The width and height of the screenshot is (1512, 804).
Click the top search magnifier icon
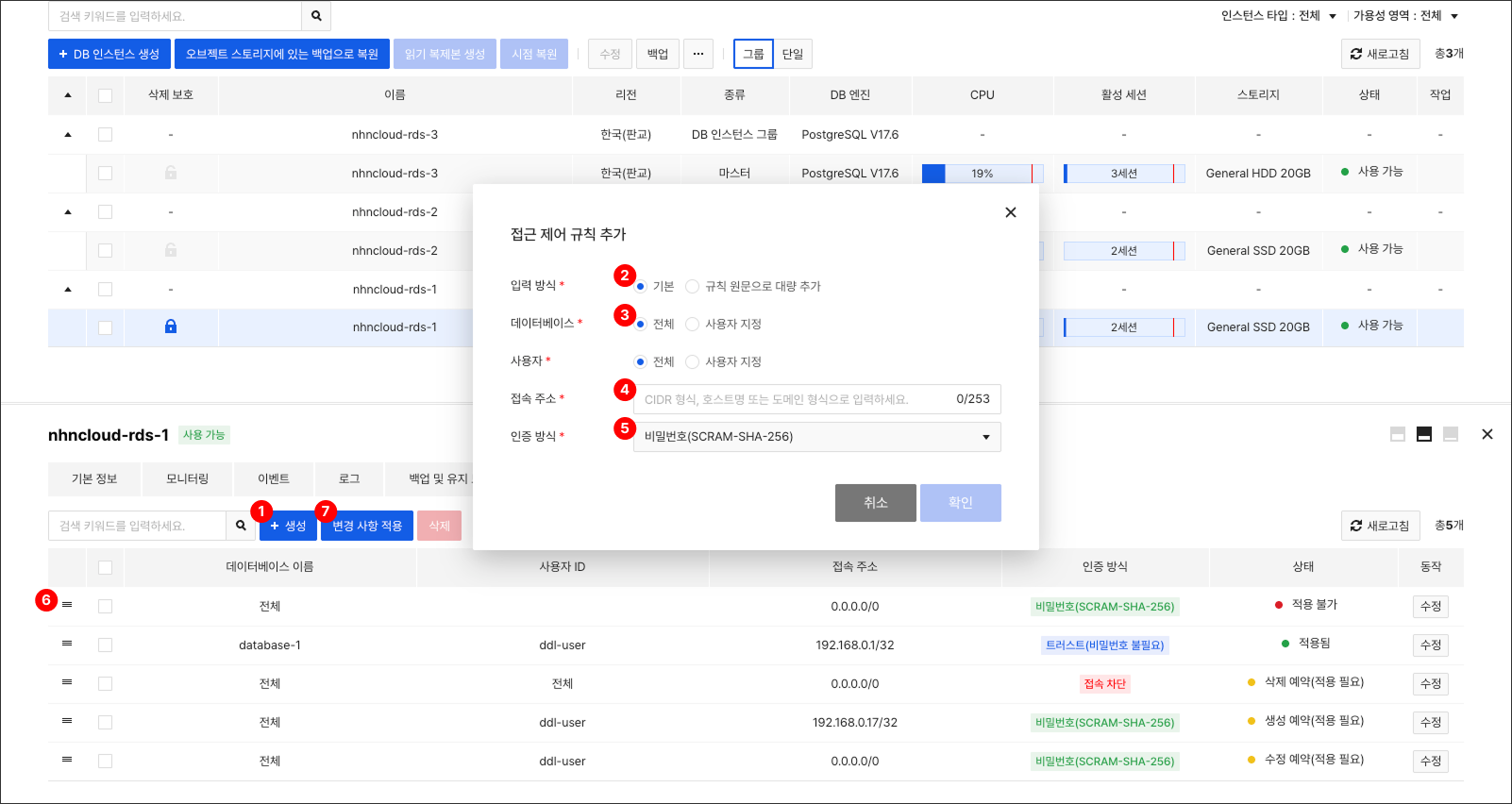(316, 16)
